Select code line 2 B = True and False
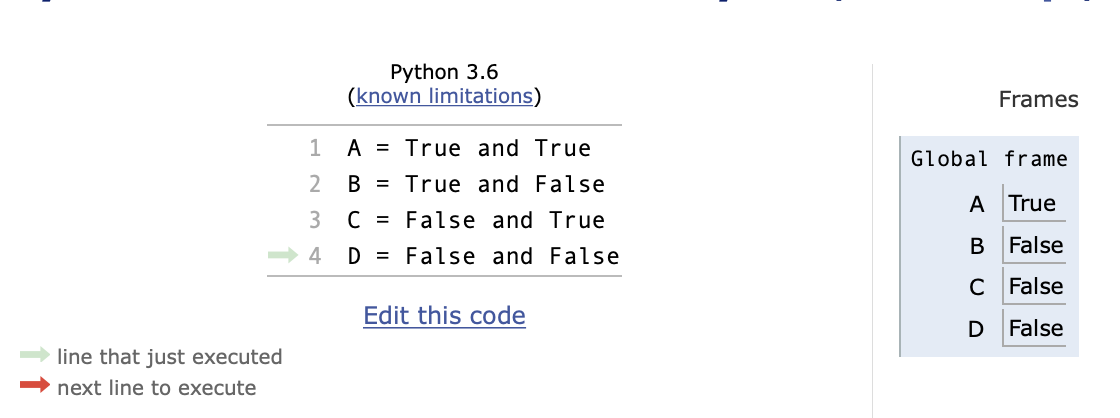 pyautogui.click(x=476, y=184)
